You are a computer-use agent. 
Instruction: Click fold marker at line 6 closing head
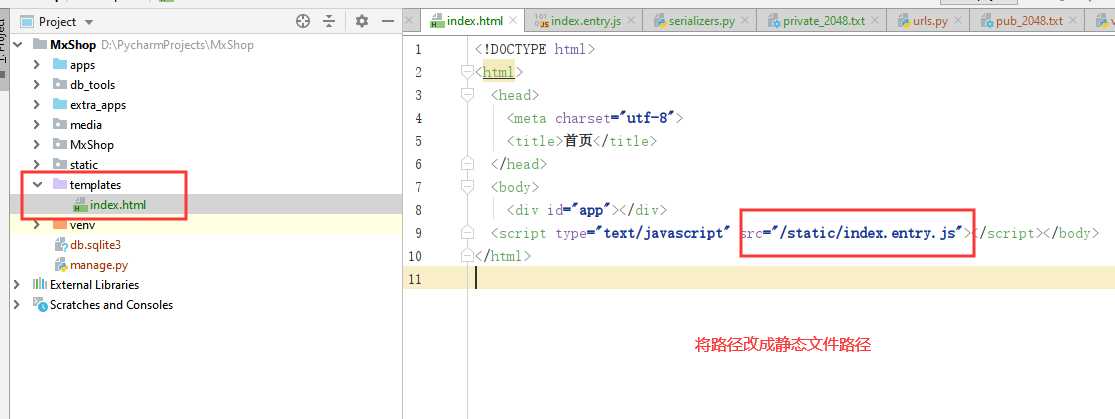(467, 164)
